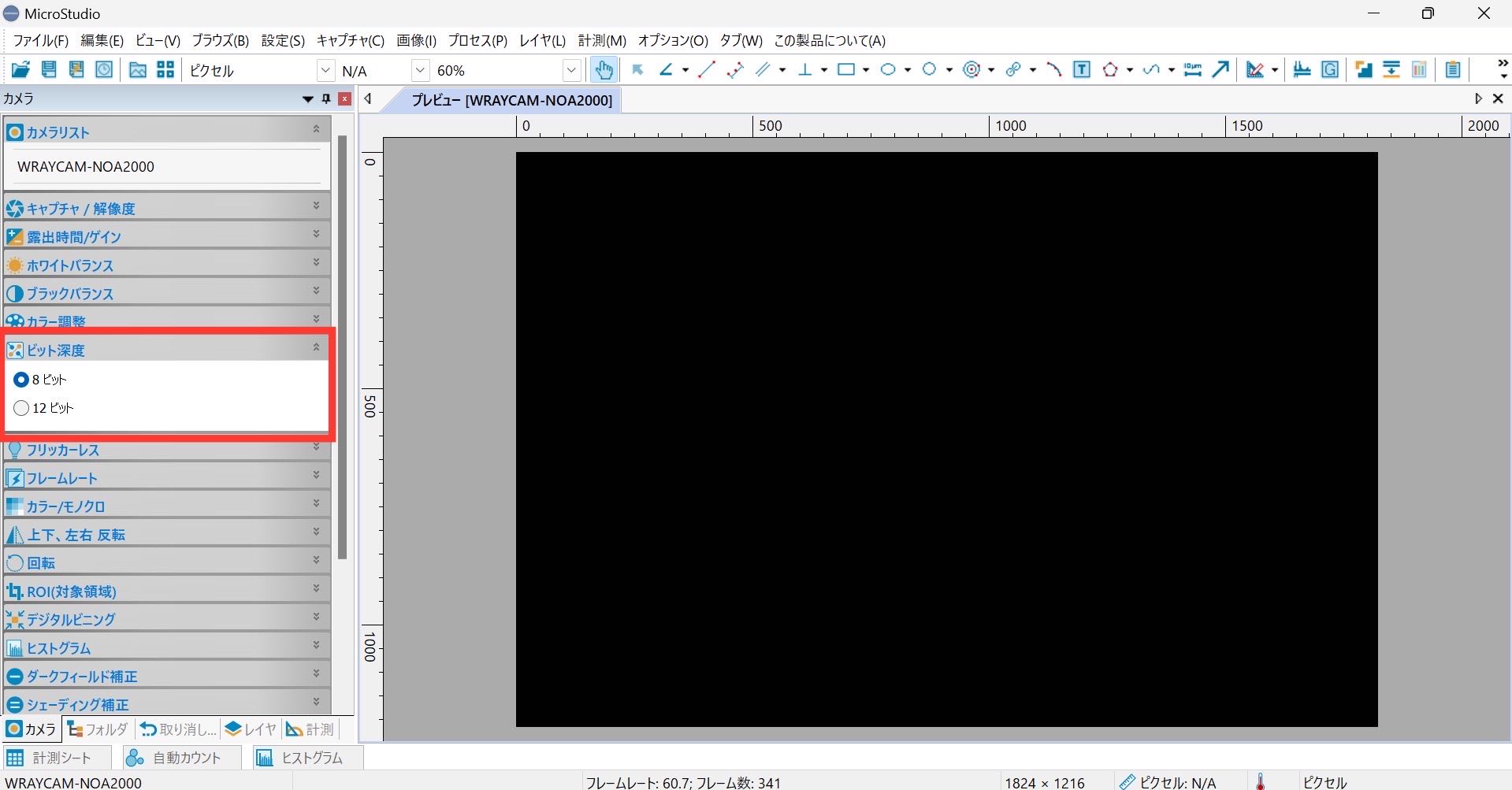Select the 12 ビット radio button
The width and height of the screenshot is (1512, 790).
pos(21,408)
